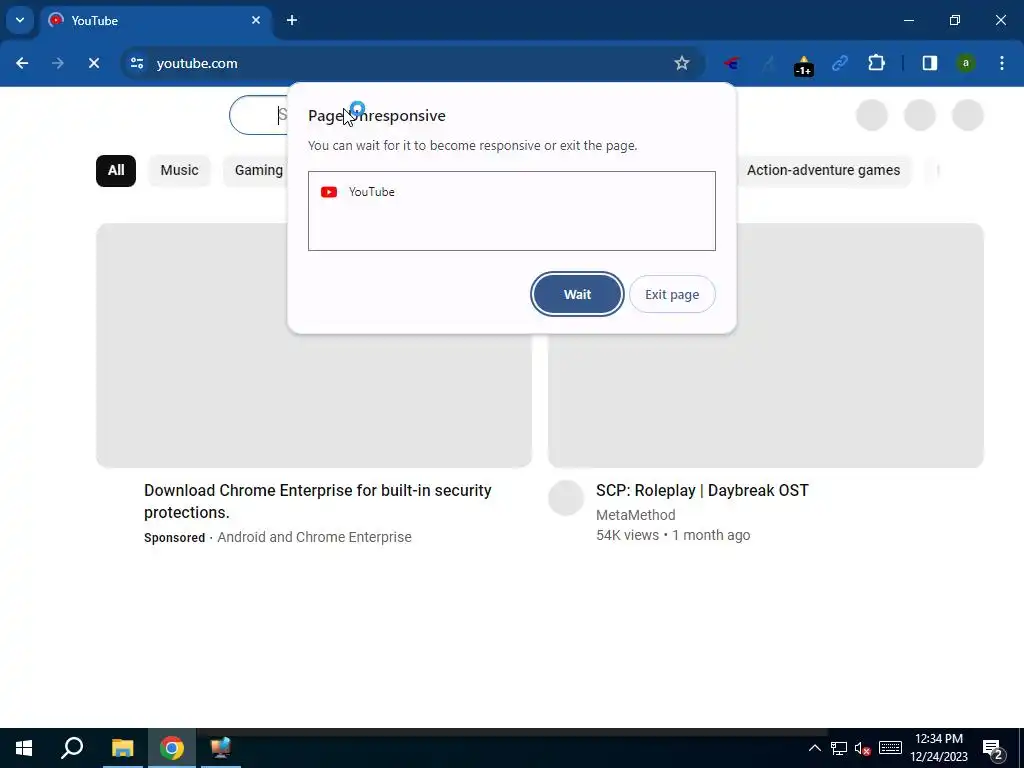Open the tab search dropdown arrow
The height and width of the screenshot is (768, 1024).
pos(20,20)
